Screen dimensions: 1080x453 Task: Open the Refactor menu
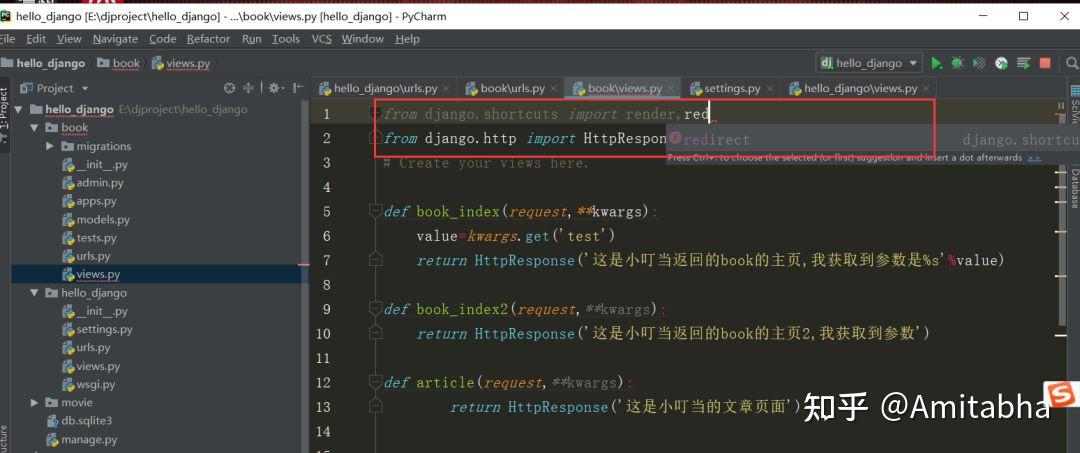209,39
